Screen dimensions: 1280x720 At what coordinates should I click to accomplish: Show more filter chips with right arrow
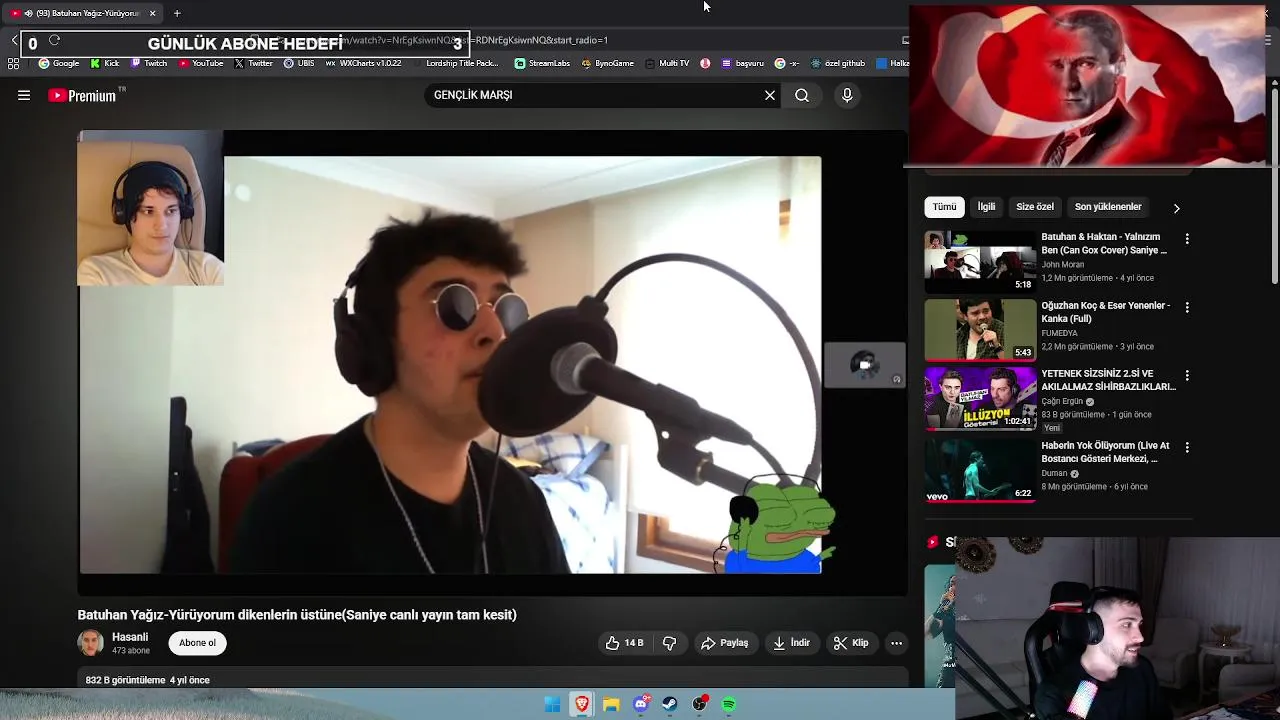pos(1176,208)
